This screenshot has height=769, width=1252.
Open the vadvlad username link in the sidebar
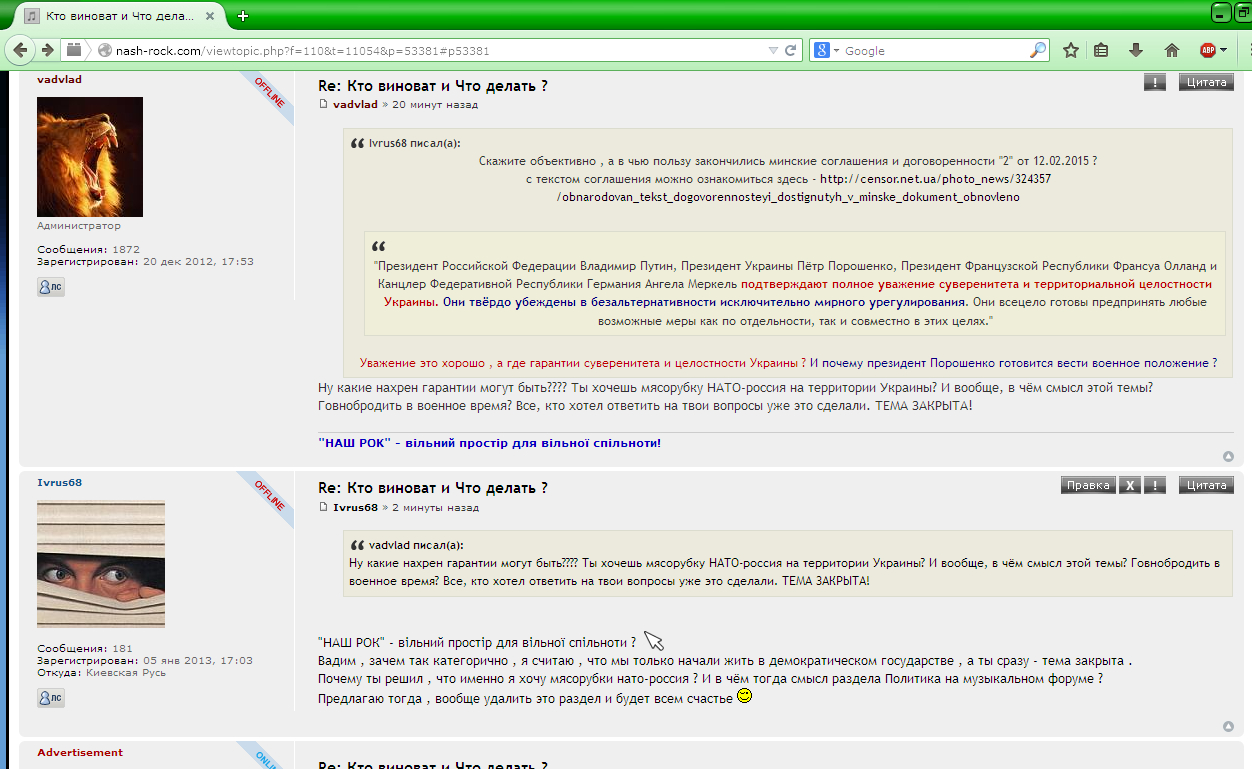pos(60,79)
